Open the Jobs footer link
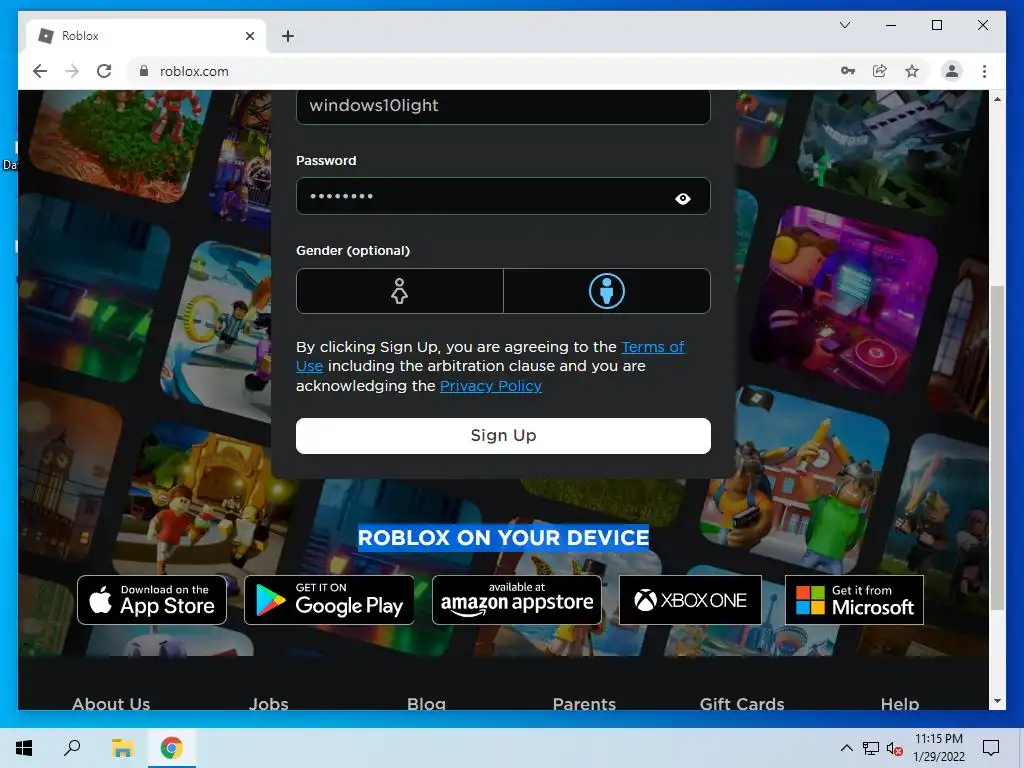This screenshot has width=1024, height=768. point(268,703)
